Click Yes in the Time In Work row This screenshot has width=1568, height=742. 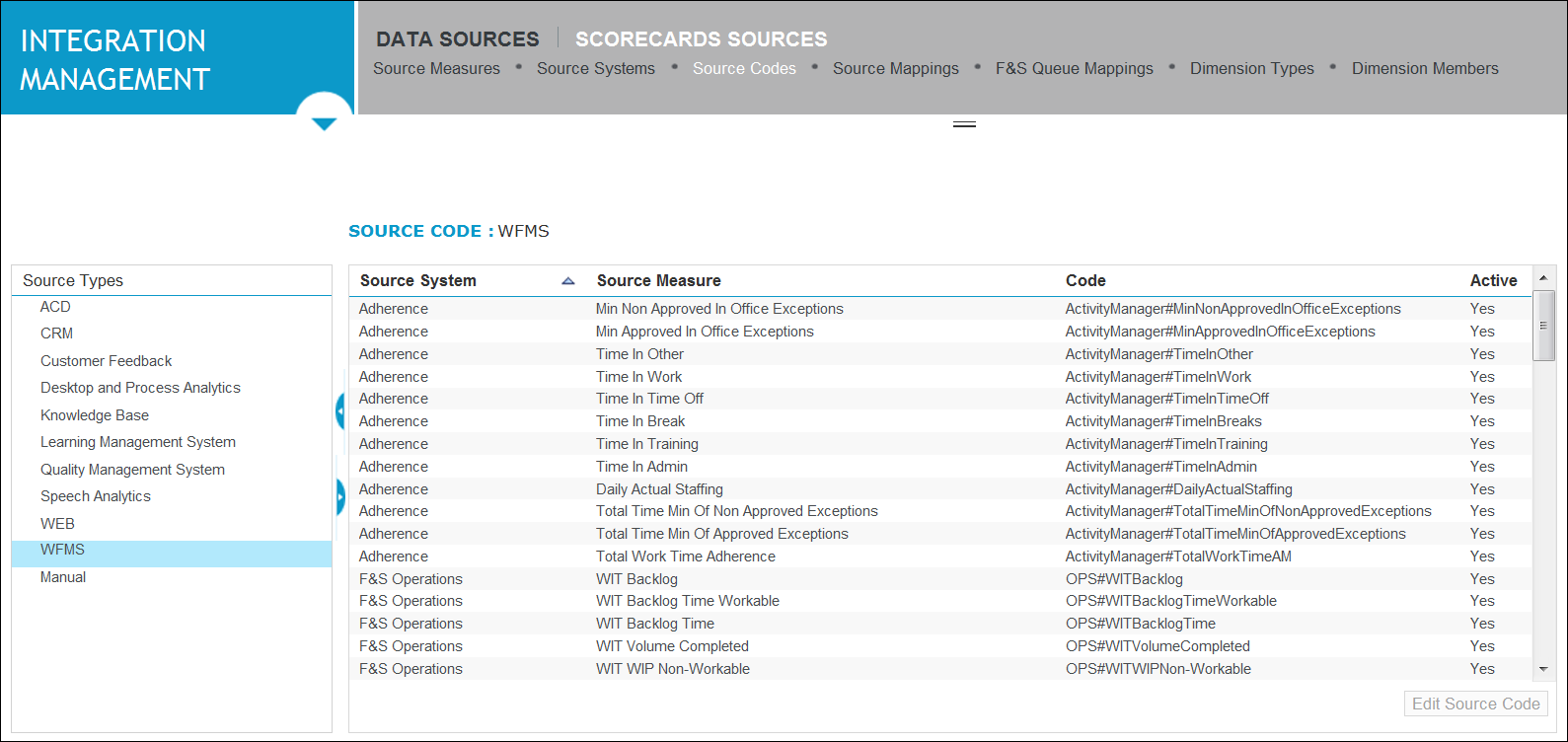pos(1482,377)
